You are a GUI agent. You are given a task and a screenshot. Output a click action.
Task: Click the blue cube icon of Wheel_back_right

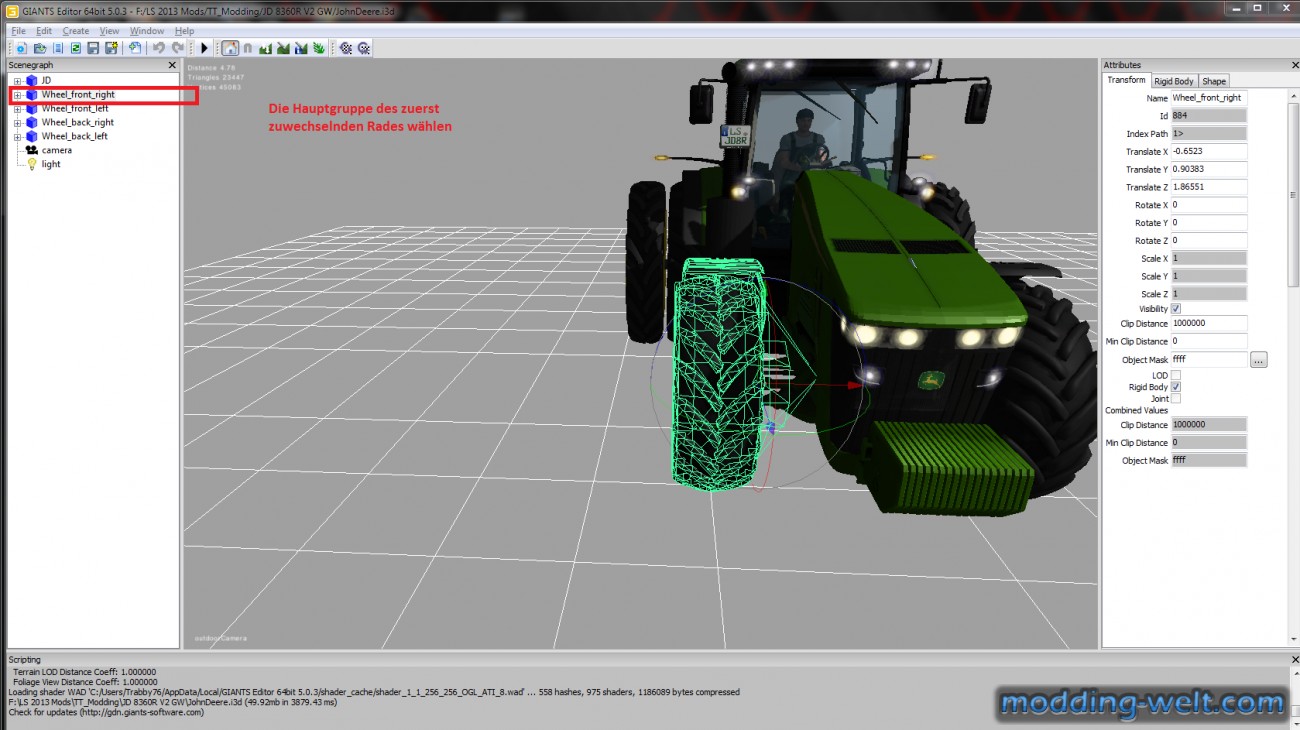31,122
